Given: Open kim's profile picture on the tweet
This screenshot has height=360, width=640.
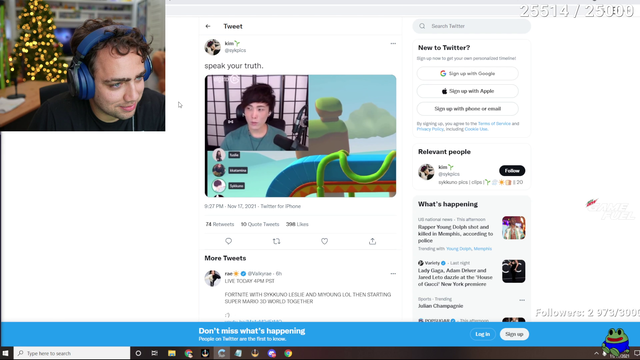Looking at the screenshot, I should coord(213,47).
